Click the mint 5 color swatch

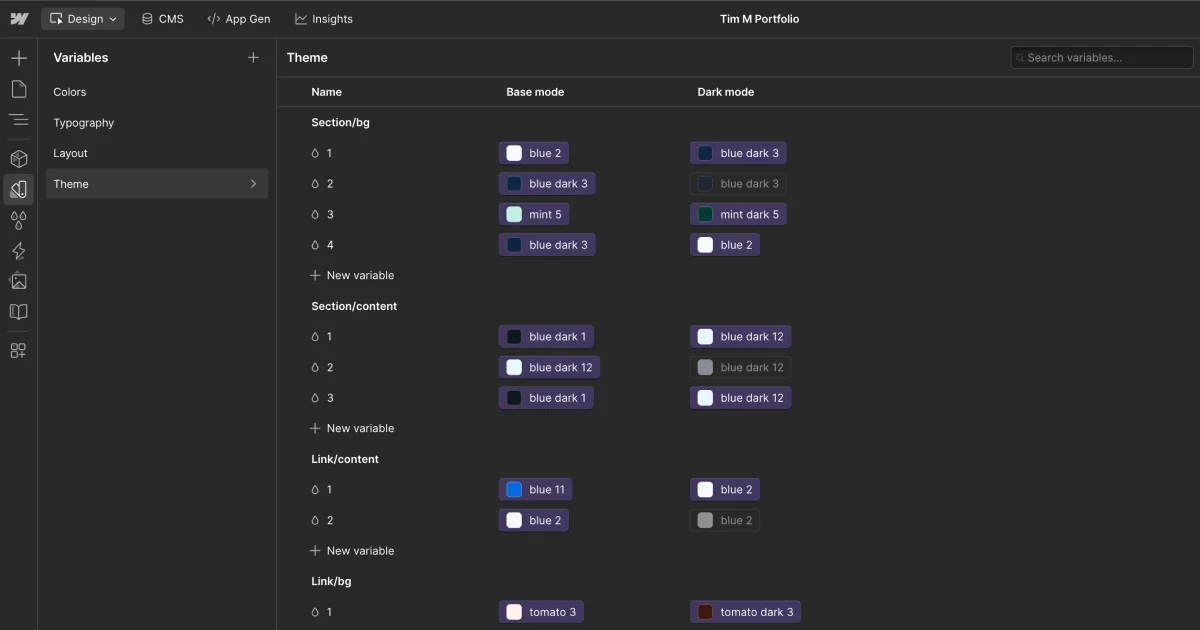(513, 214)
